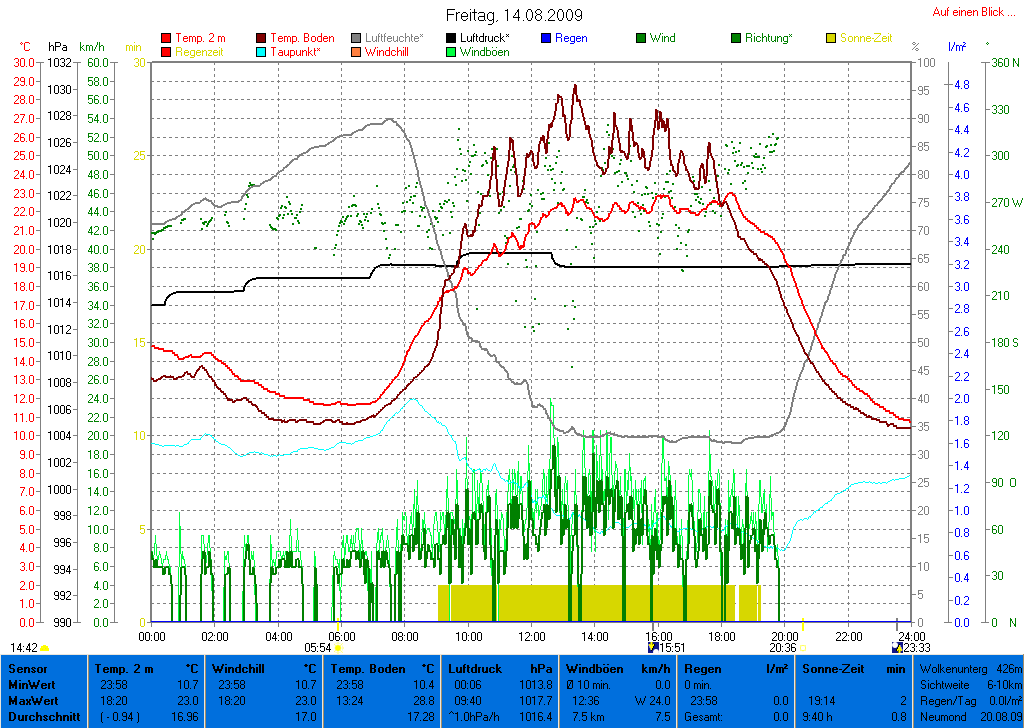
Task: Click the yellow icon next to 14:42
Action: point(44,648)
